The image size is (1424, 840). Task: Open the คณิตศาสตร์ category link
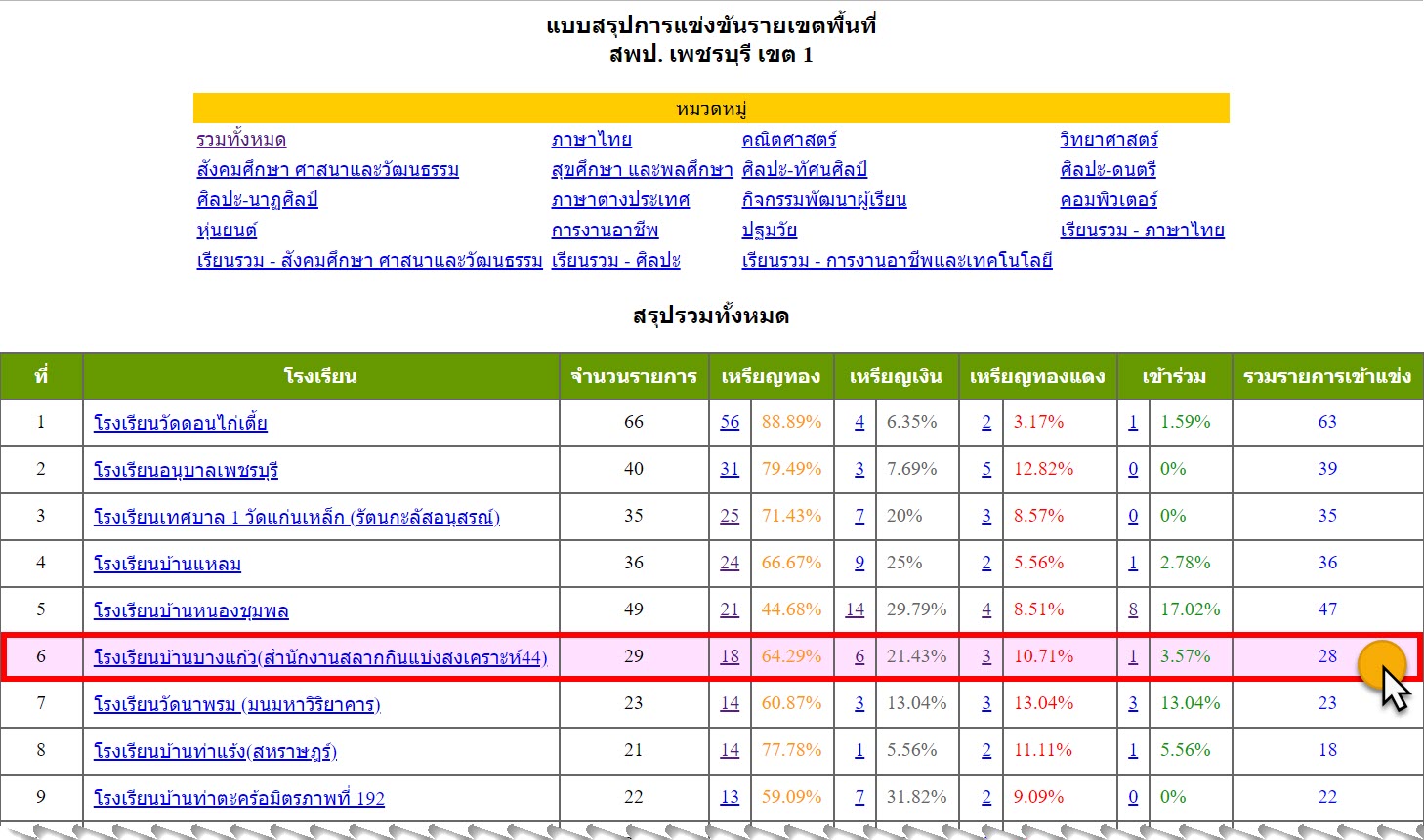coord(789,140)
